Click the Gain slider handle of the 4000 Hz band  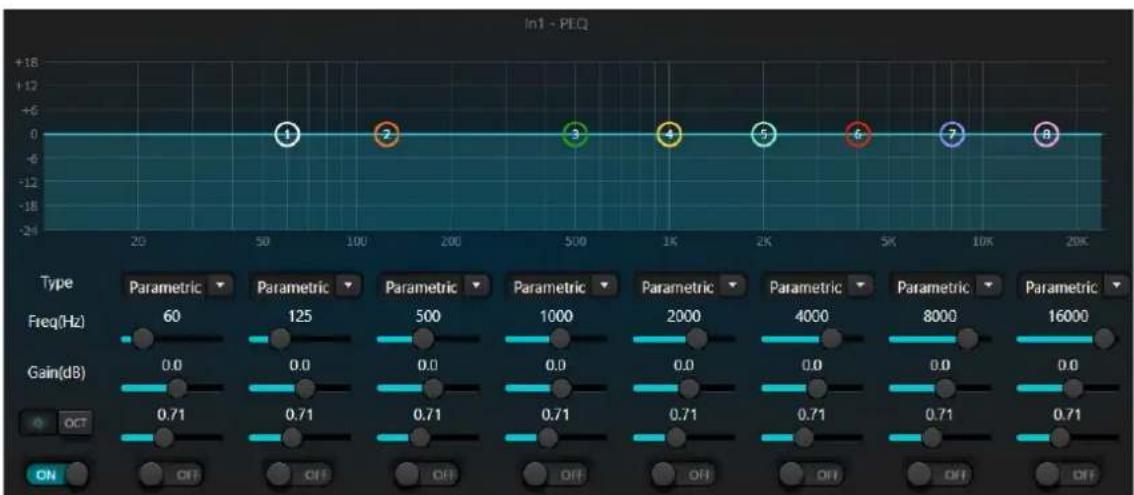click(x=817, y=388)
